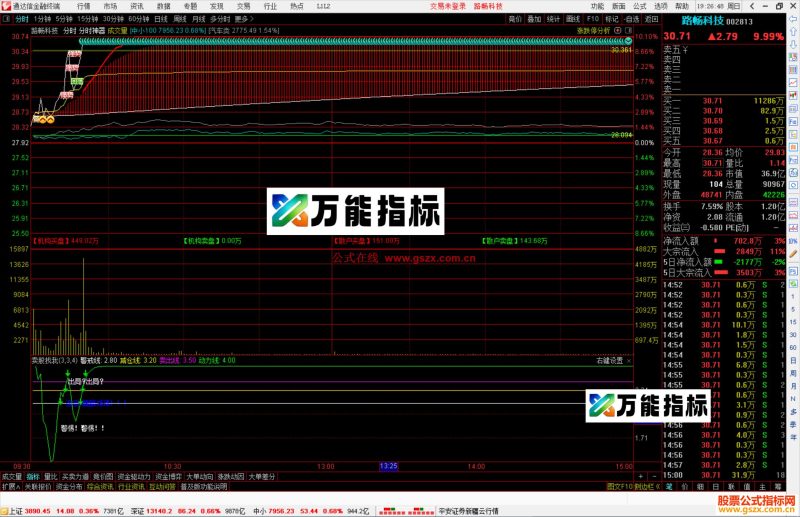Click the minus zoom button below chart
Screen dimensions: 800x517
click(x=654, y=476)
